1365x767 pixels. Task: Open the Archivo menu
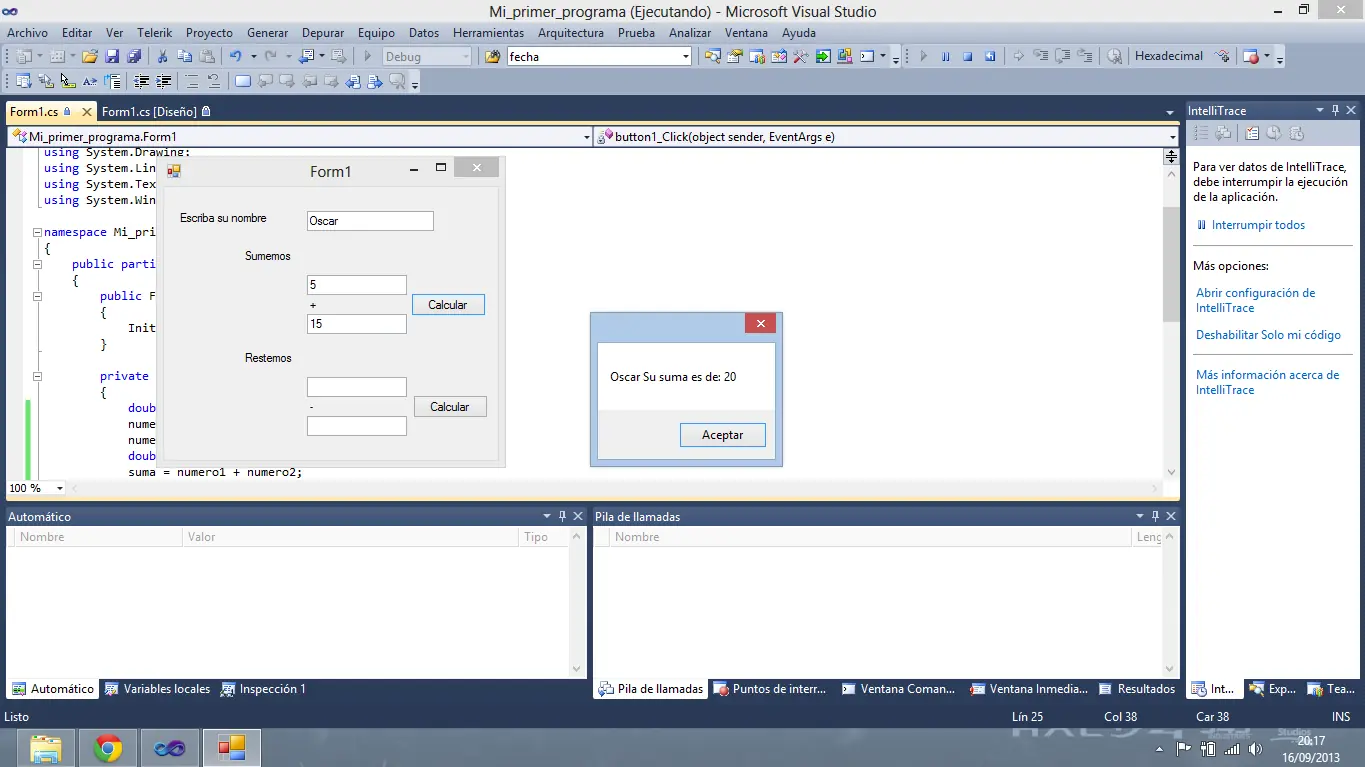pos(27,32)
